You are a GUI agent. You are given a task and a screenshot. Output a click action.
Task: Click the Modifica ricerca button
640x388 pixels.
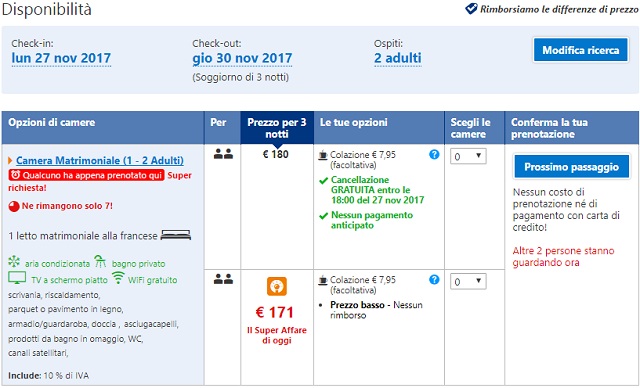(x=580, y=50)
